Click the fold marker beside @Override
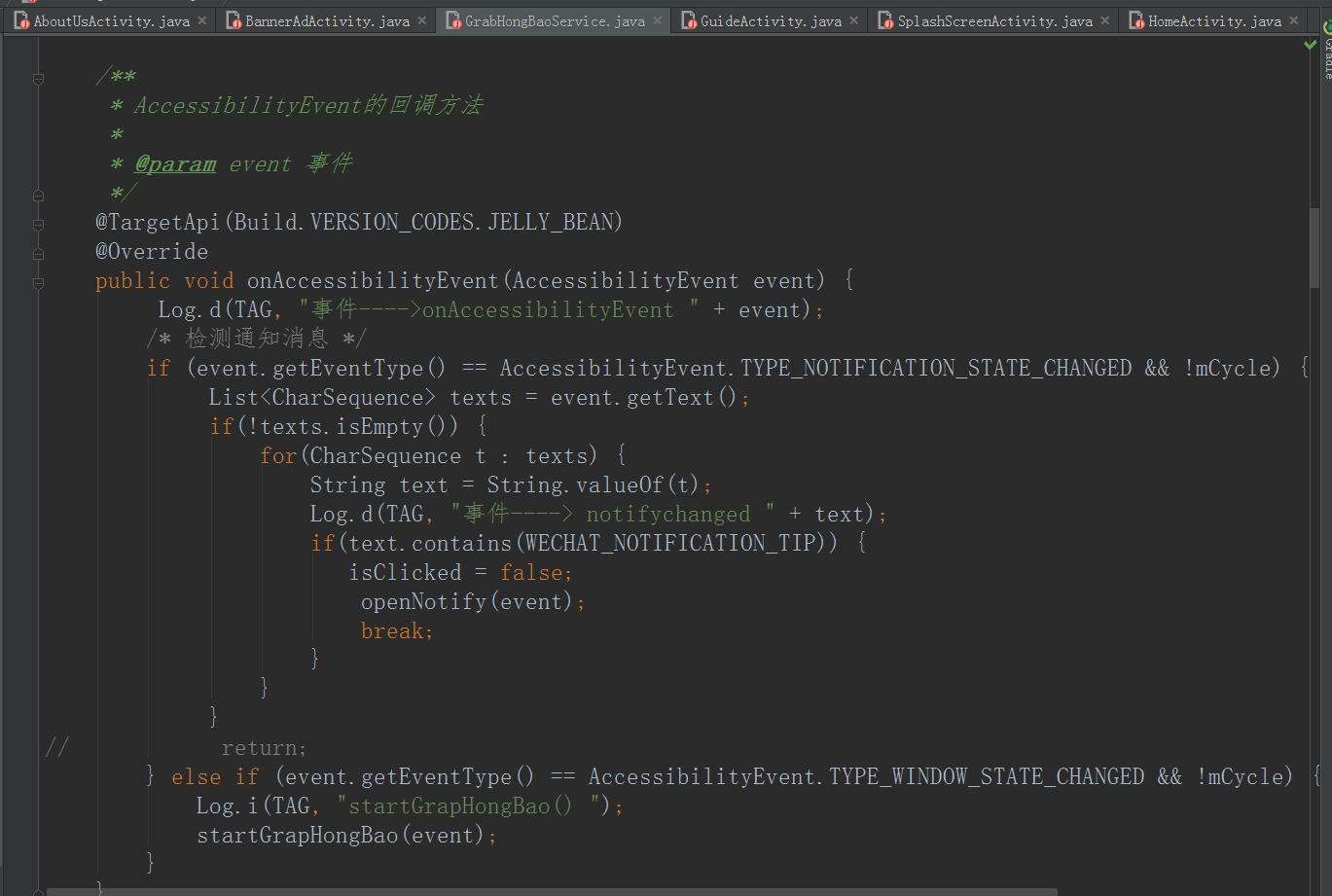Image resolution: width=1332 pixels, height=896 pixels. point(38,253)
